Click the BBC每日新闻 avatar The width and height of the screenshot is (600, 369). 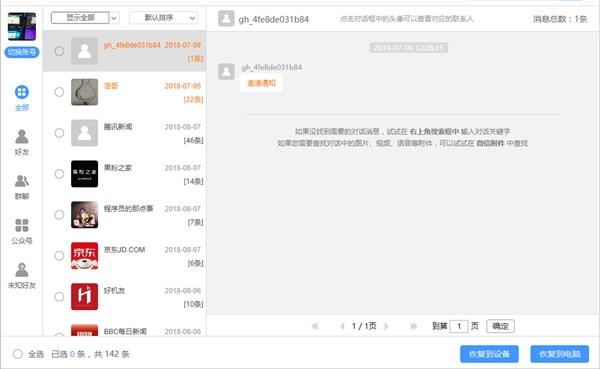point(85,330)
